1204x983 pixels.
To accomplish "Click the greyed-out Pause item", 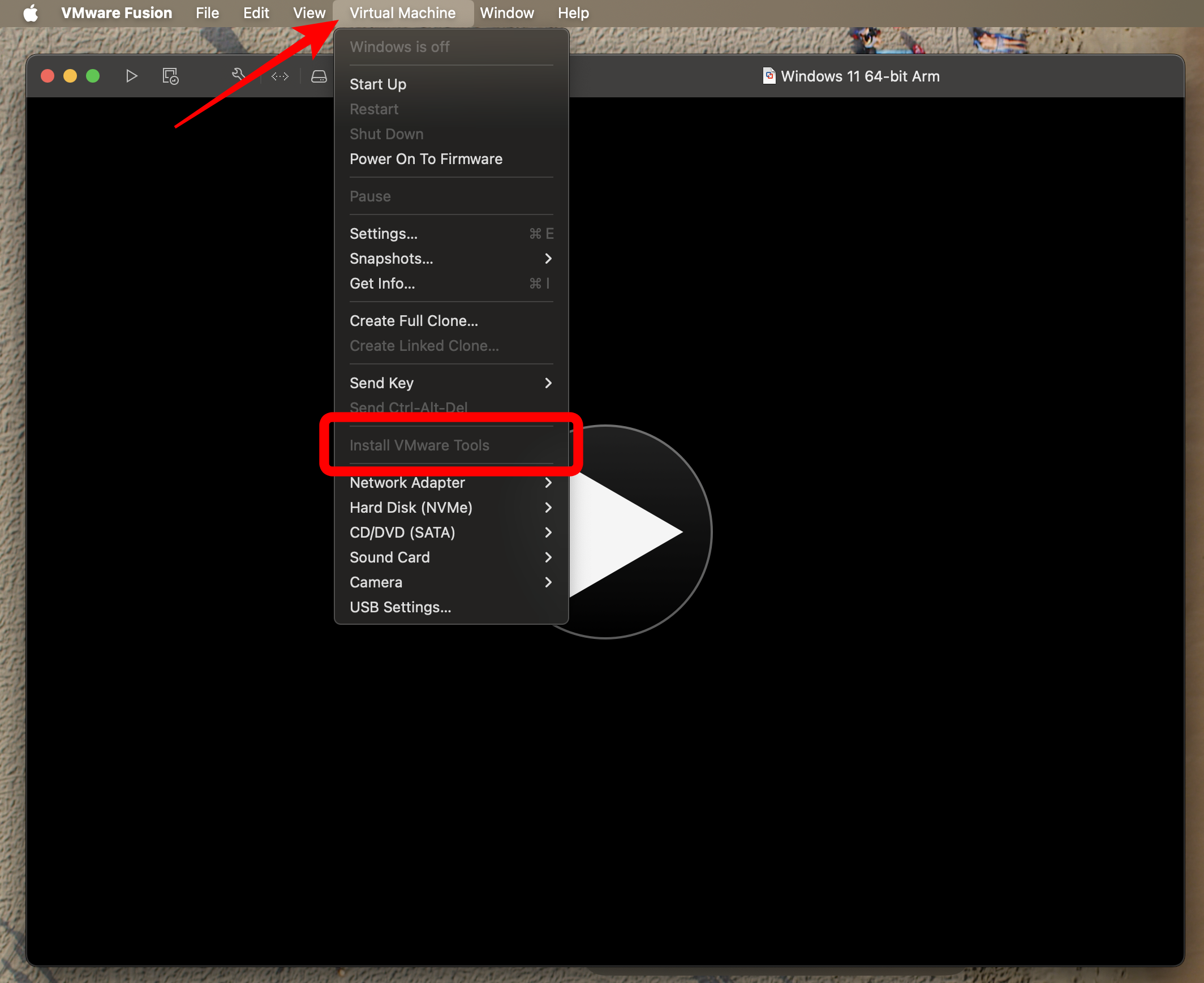I will pos(451,196).
